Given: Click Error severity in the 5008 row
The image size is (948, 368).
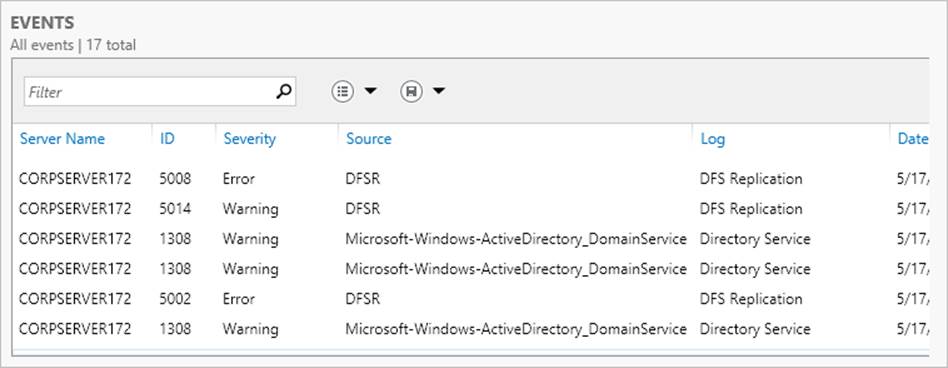Looking at the screenshot, I should [239, 179].
